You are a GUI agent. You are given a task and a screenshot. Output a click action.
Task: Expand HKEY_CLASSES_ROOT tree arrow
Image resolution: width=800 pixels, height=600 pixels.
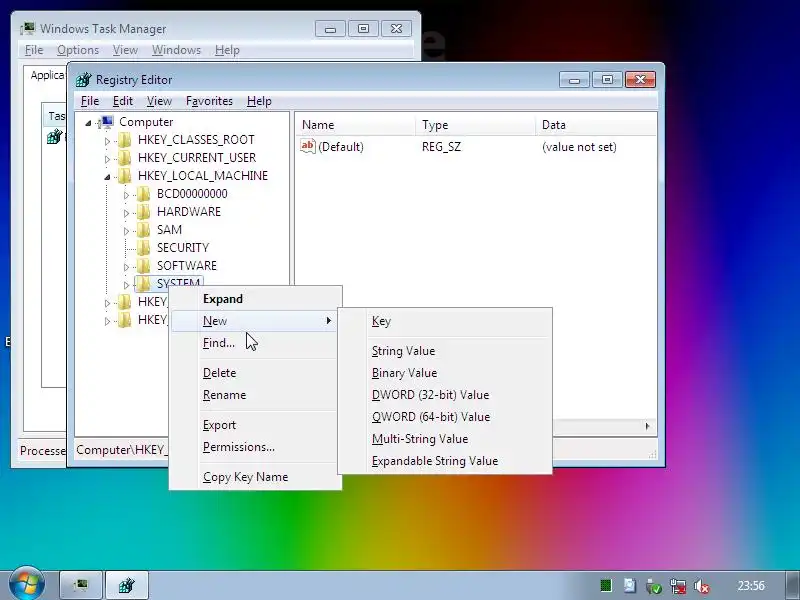click(x=107, y=141)
